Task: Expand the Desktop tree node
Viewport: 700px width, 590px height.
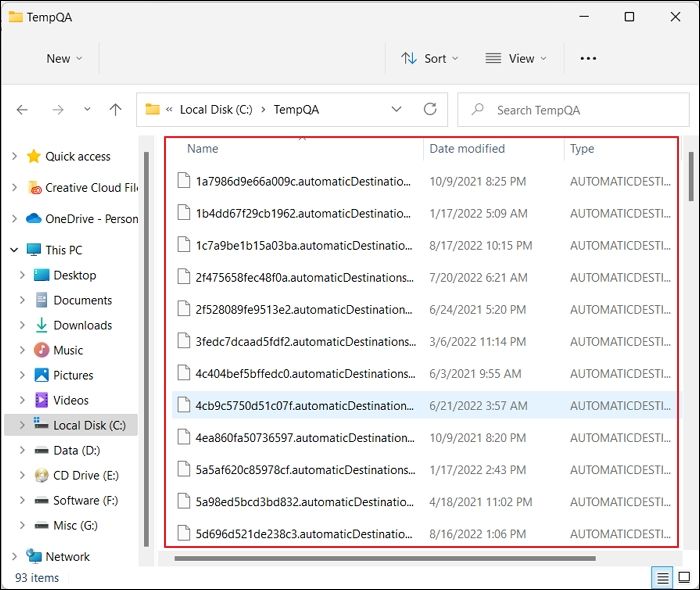Action: (x=22, y=275)
